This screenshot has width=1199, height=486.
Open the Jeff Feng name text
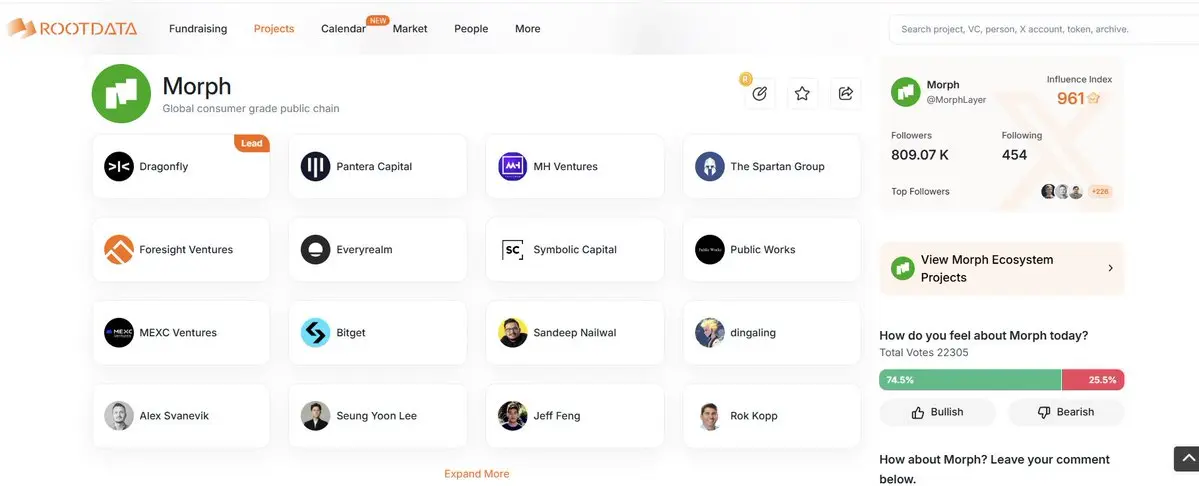(x=557, y=416)
